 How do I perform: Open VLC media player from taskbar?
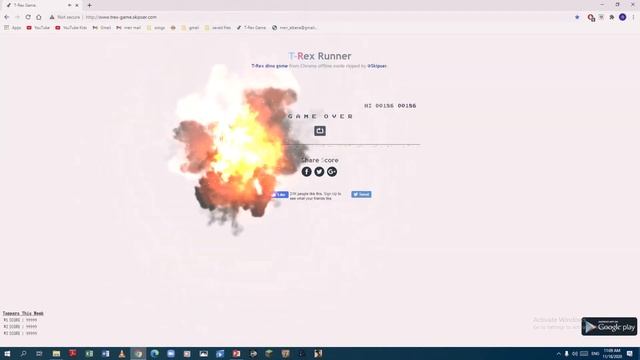[x=122, y=353]
